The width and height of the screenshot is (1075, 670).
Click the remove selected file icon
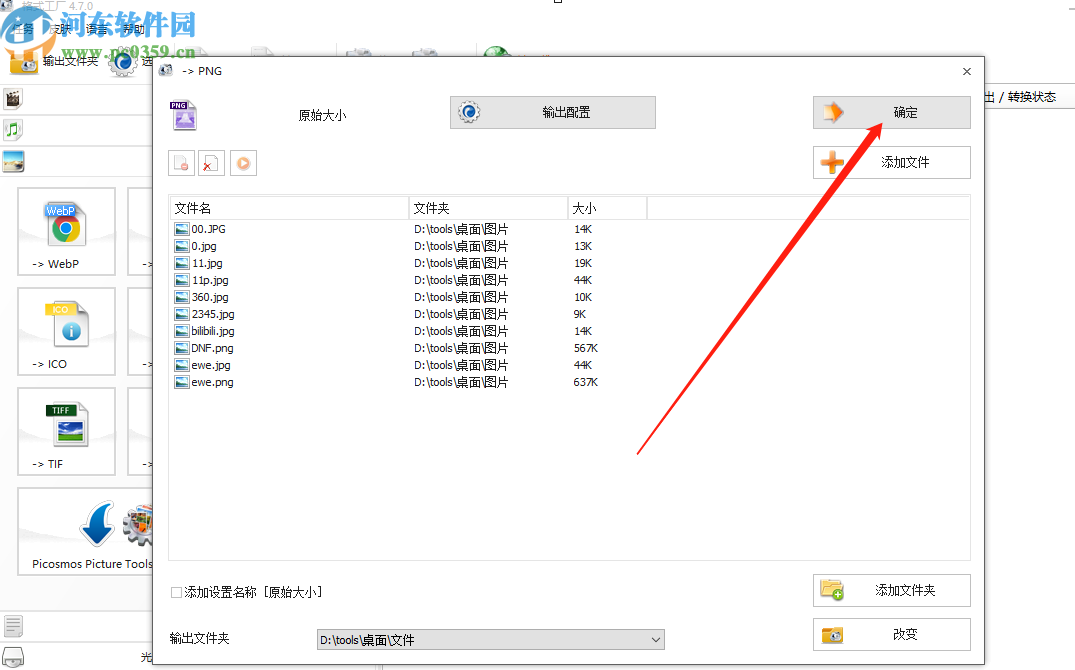[182, 163]
